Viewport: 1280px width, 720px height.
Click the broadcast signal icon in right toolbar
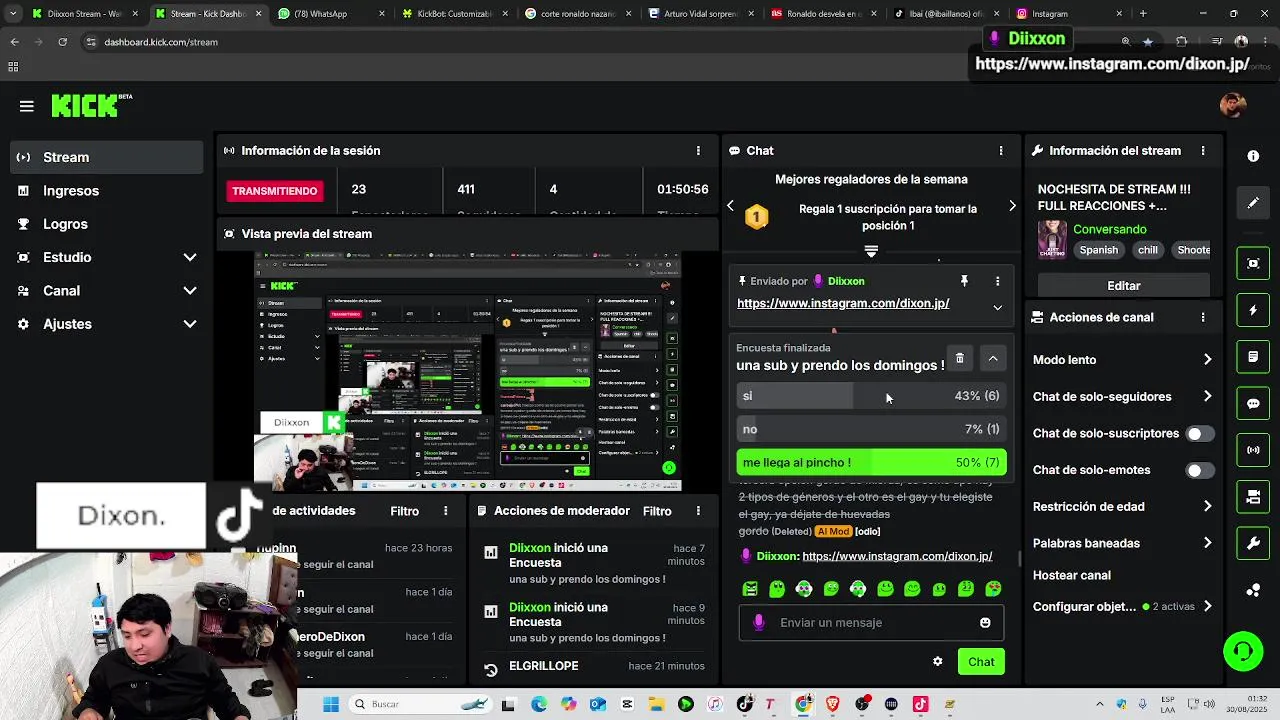point(1253,450)
